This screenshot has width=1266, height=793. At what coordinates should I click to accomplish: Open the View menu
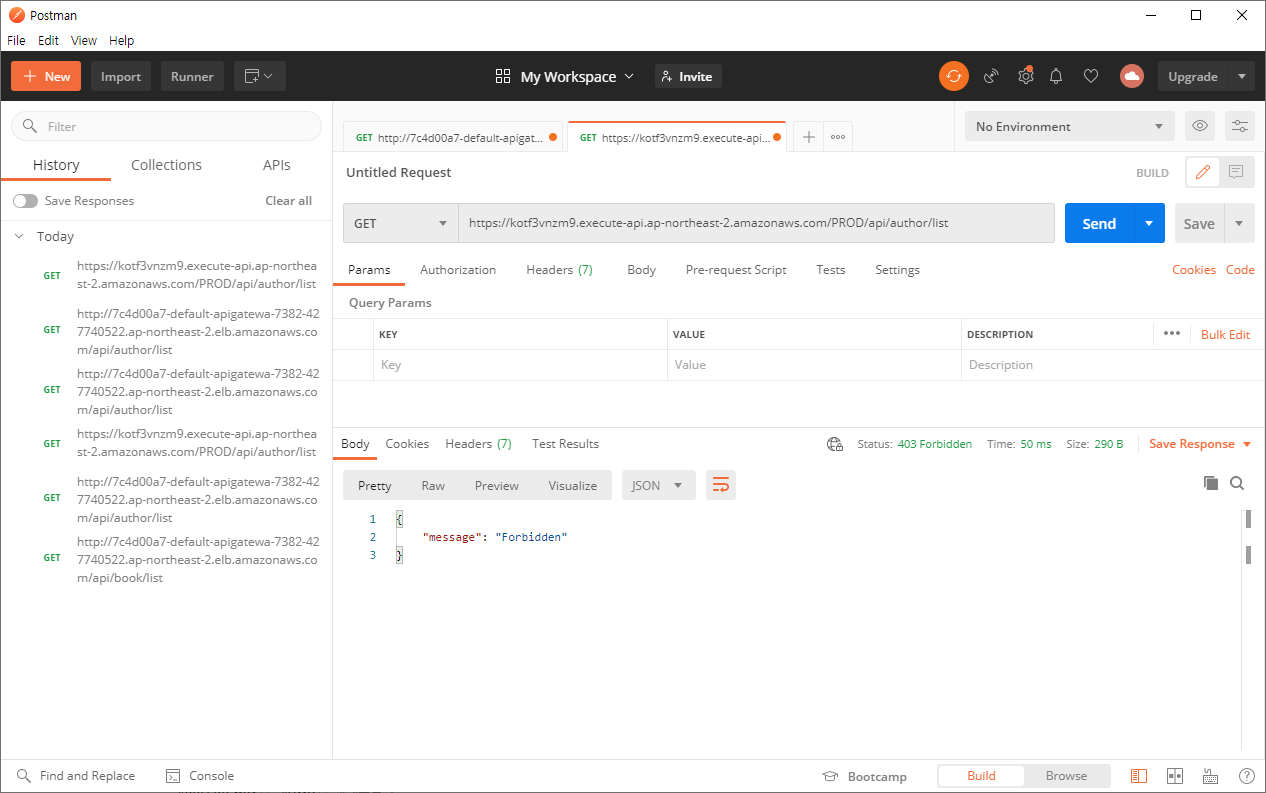tap(84, 41)
